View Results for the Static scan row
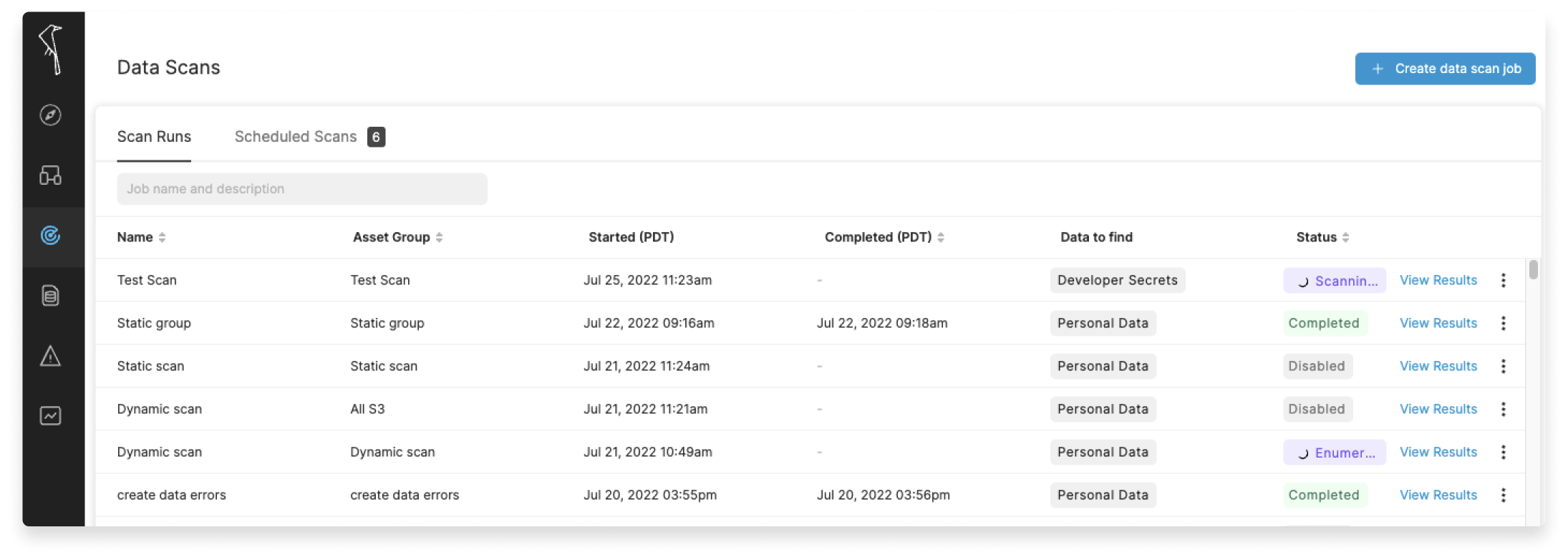This screenshot has height=560, width=1568. tap(1438, 366)
